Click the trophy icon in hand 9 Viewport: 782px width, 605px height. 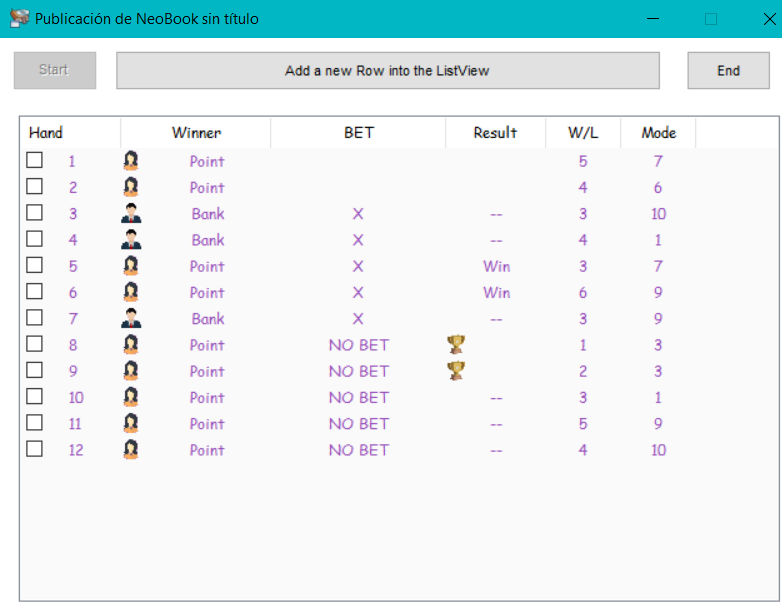[456, 371]
